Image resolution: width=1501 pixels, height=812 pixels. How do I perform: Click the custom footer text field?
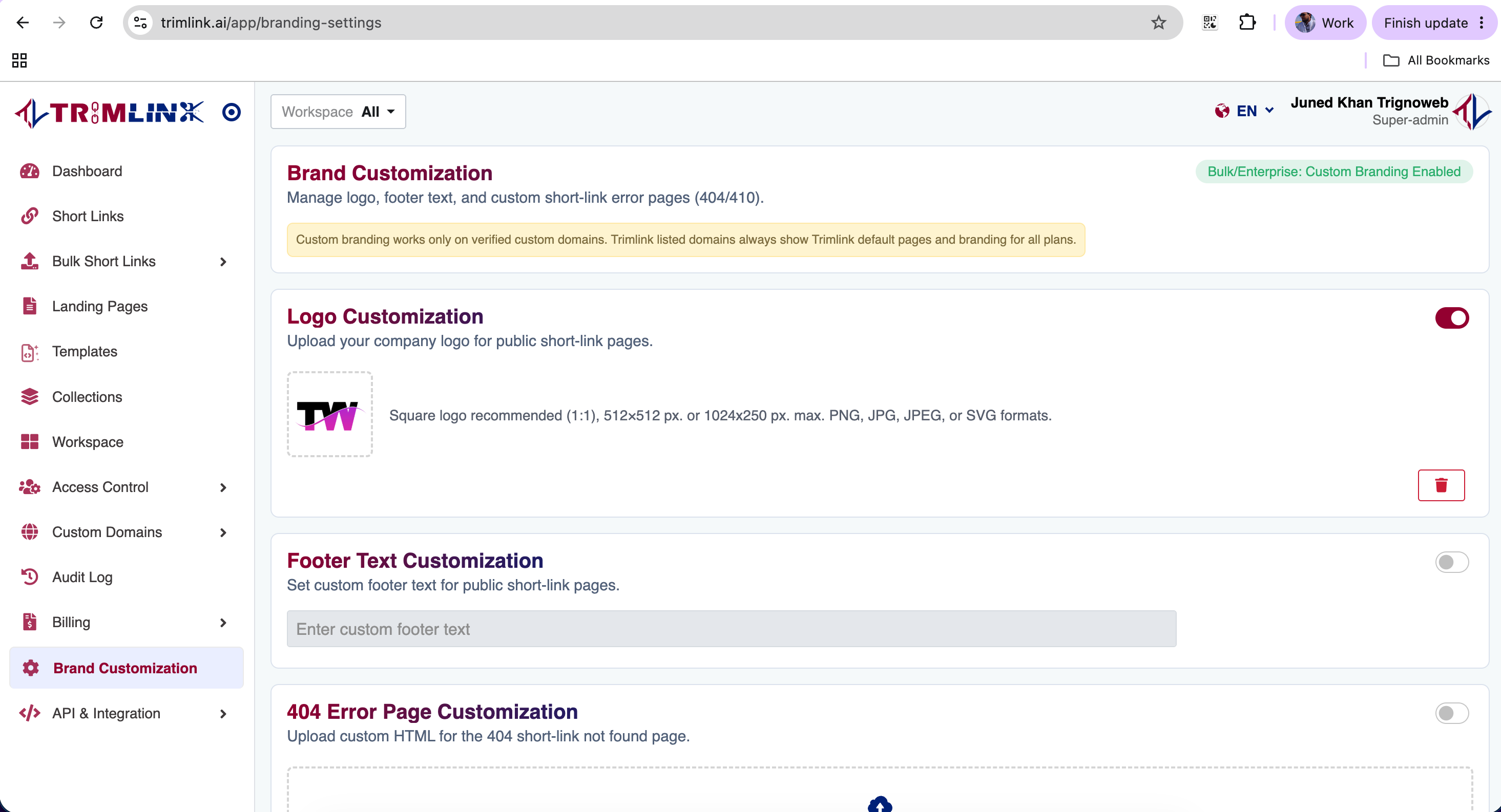(731, 629)
